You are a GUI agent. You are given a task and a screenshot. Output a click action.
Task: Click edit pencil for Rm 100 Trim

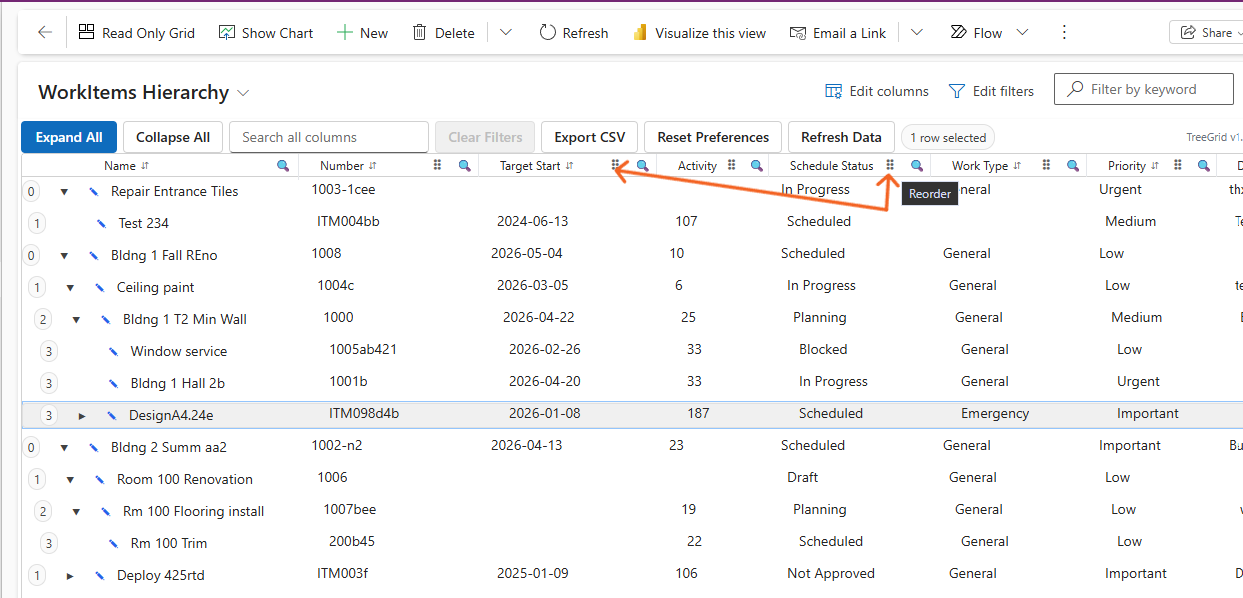coord(112,543)
